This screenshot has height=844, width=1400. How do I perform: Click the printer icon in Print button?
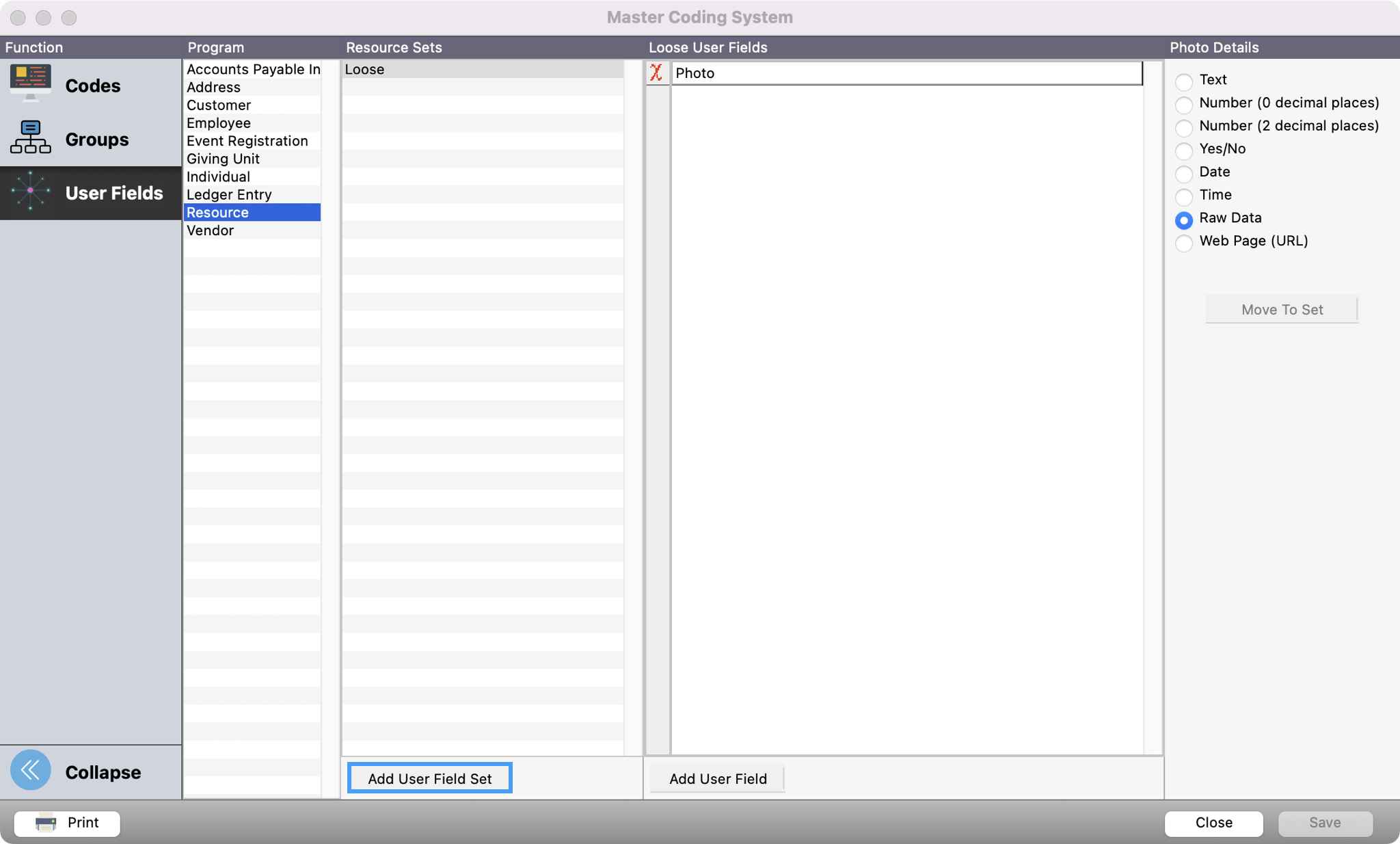[46, 822]
